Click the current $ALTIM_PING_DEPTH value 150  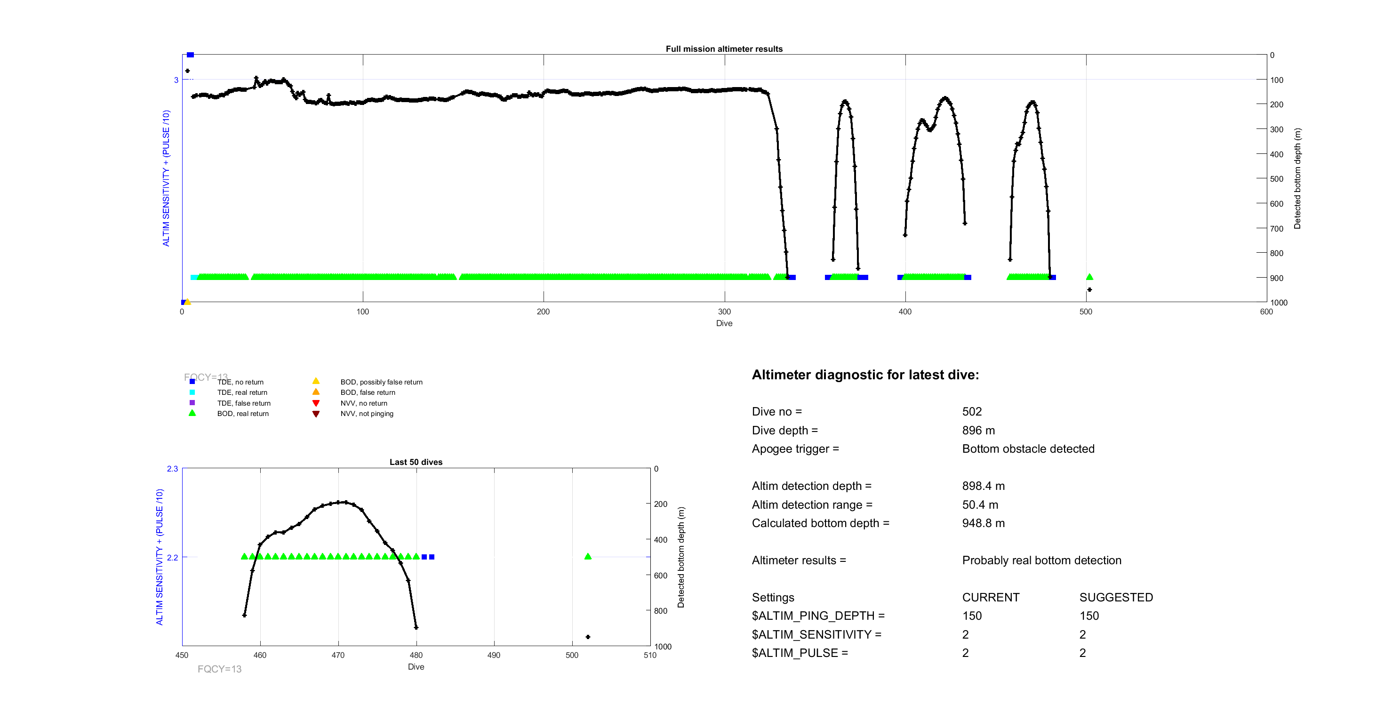click(972, 616)
